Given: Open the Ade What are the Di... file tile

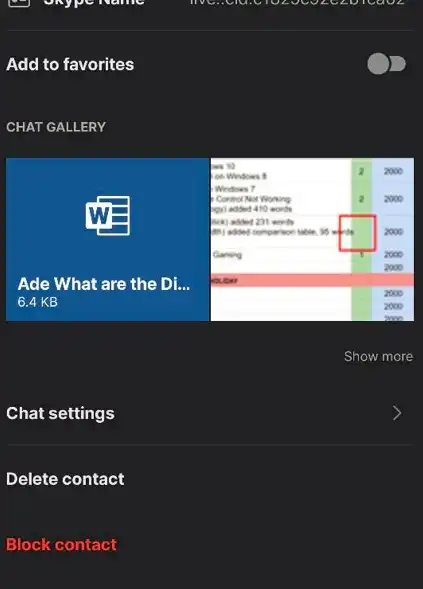Looking at the screenshot, I should tap(107, 239).
